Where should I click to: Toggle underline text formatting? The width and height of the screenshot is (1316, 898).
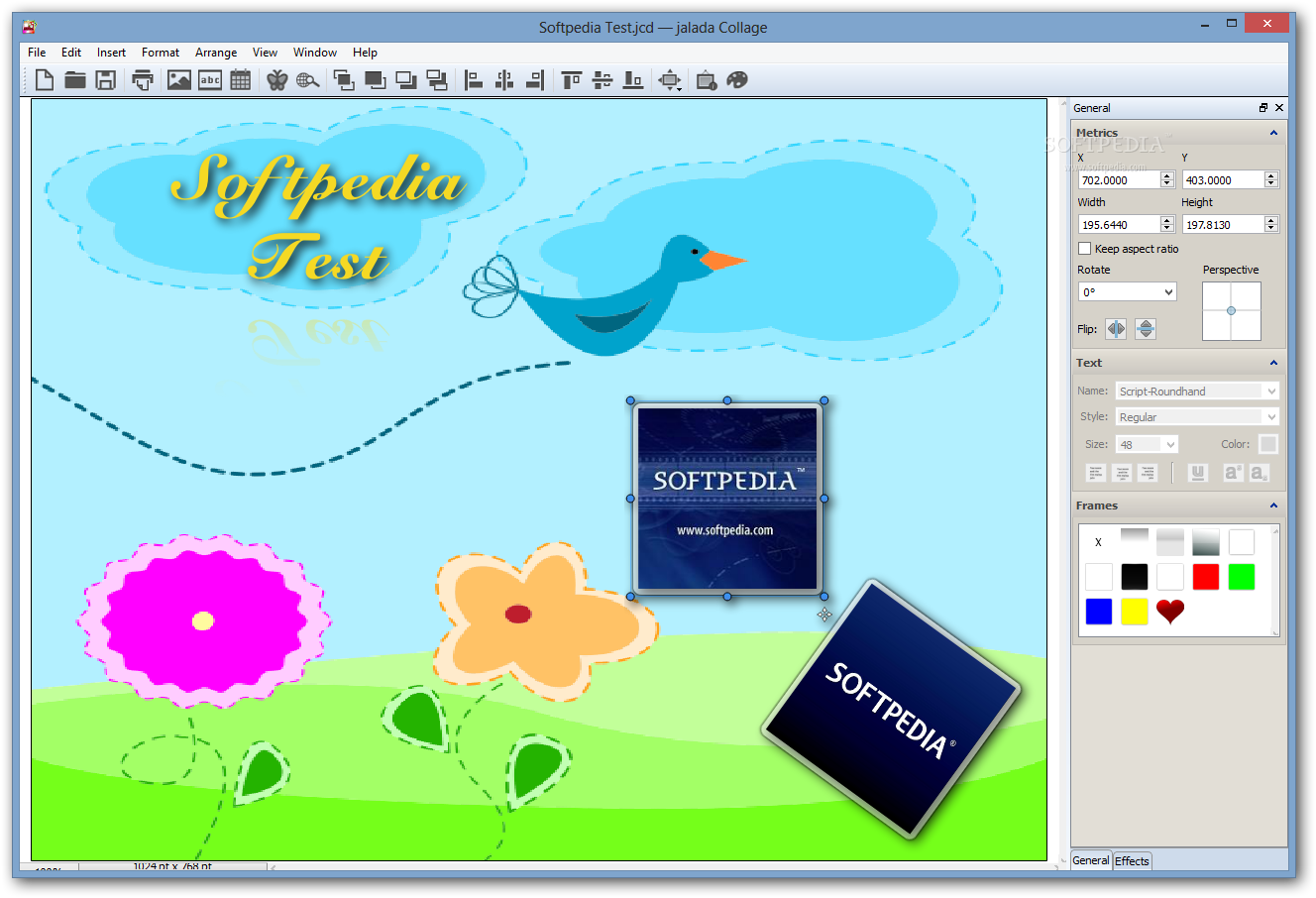point(1198,473)
